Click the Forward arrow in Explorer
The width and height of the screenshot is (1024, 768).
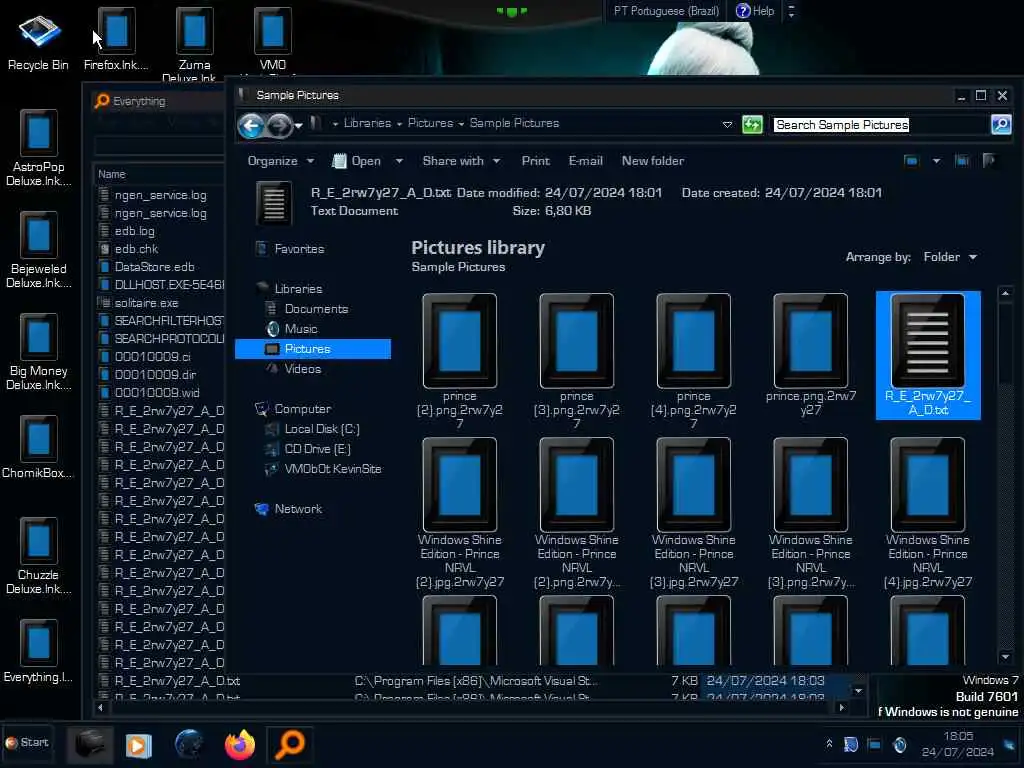280,125
